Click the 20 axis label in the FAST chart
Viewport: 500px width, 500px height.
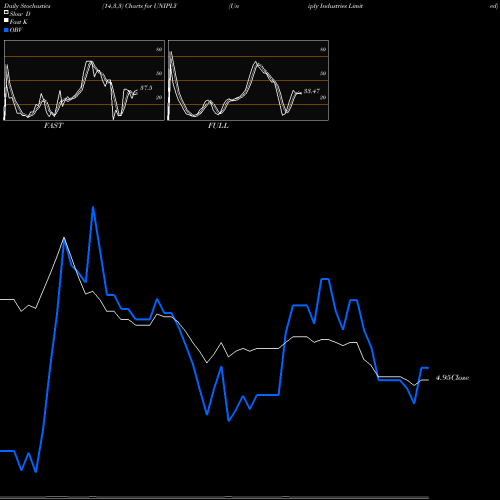159,97
